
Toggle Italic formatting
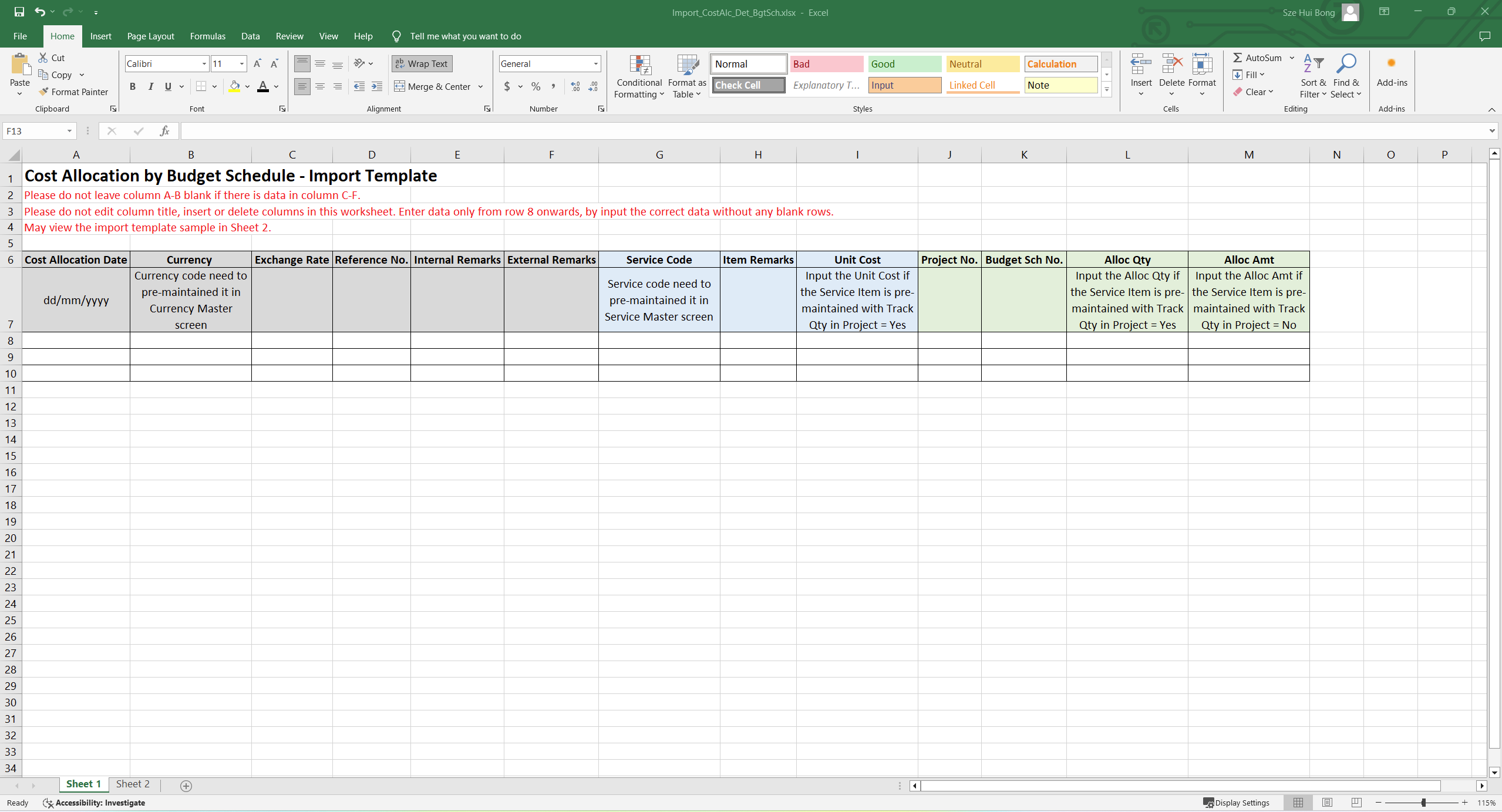pyautogui.click(x=151, y=86)
